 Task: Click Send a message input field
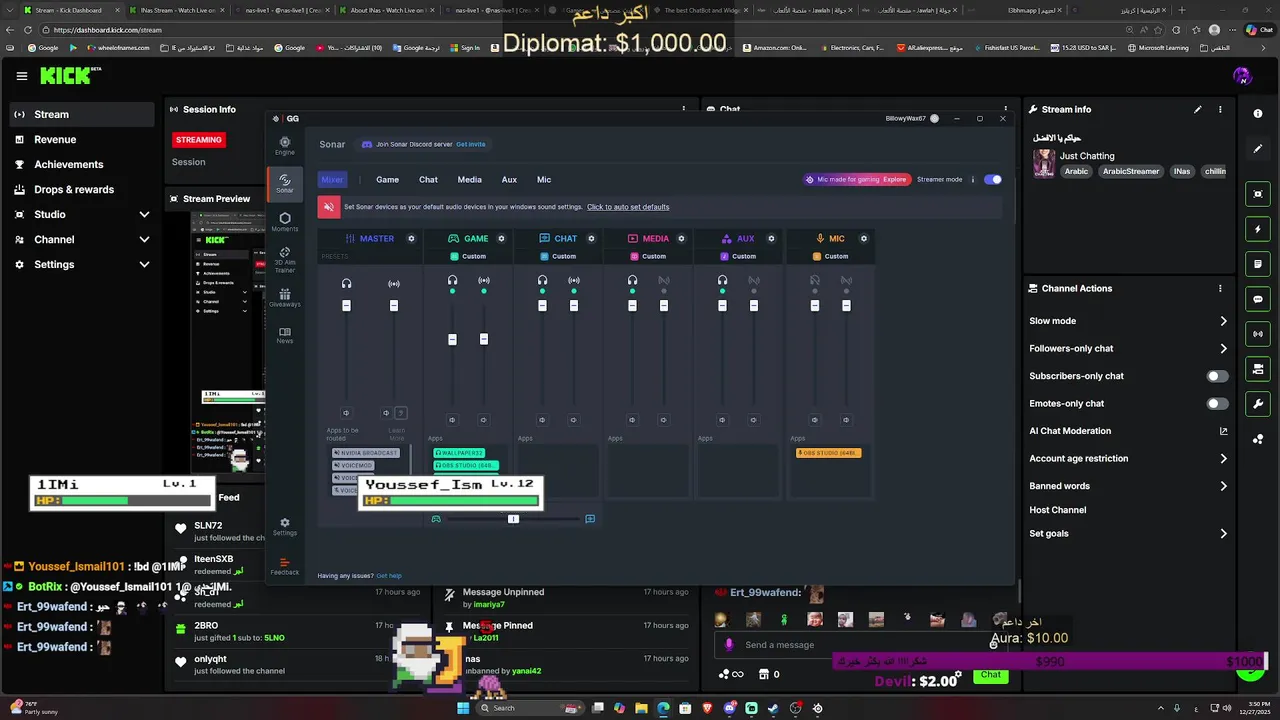(860, 645)
